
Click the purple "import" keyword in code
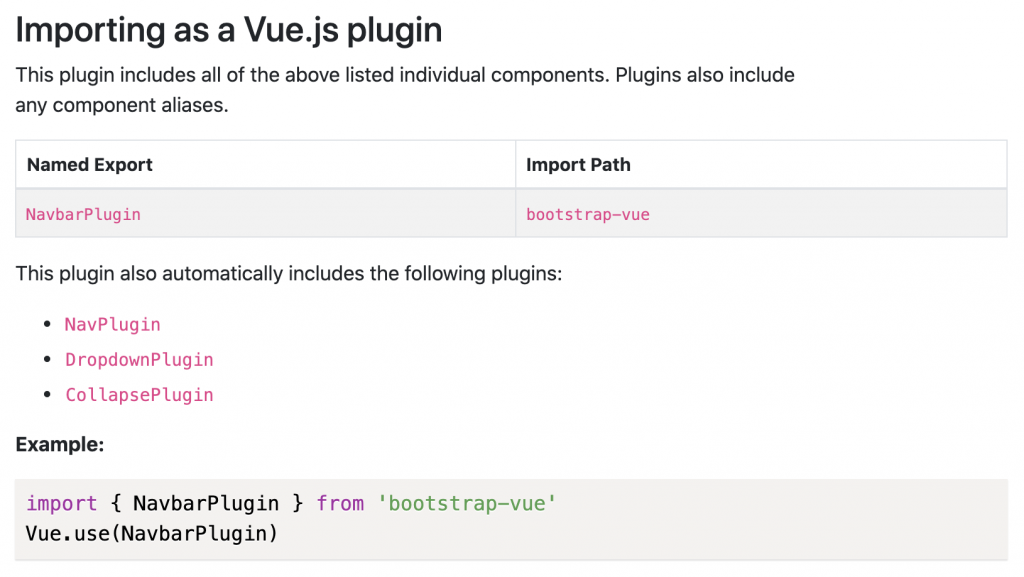62,503
